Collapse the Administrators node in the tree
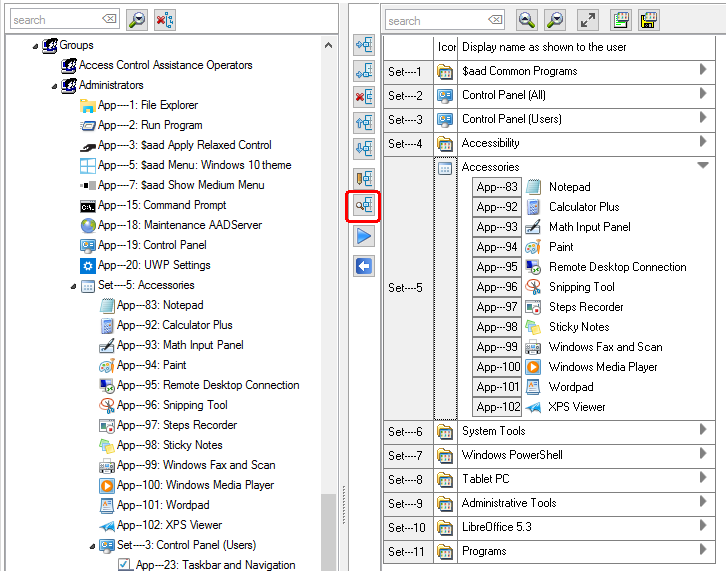The image size is (726, 571). 54,85
